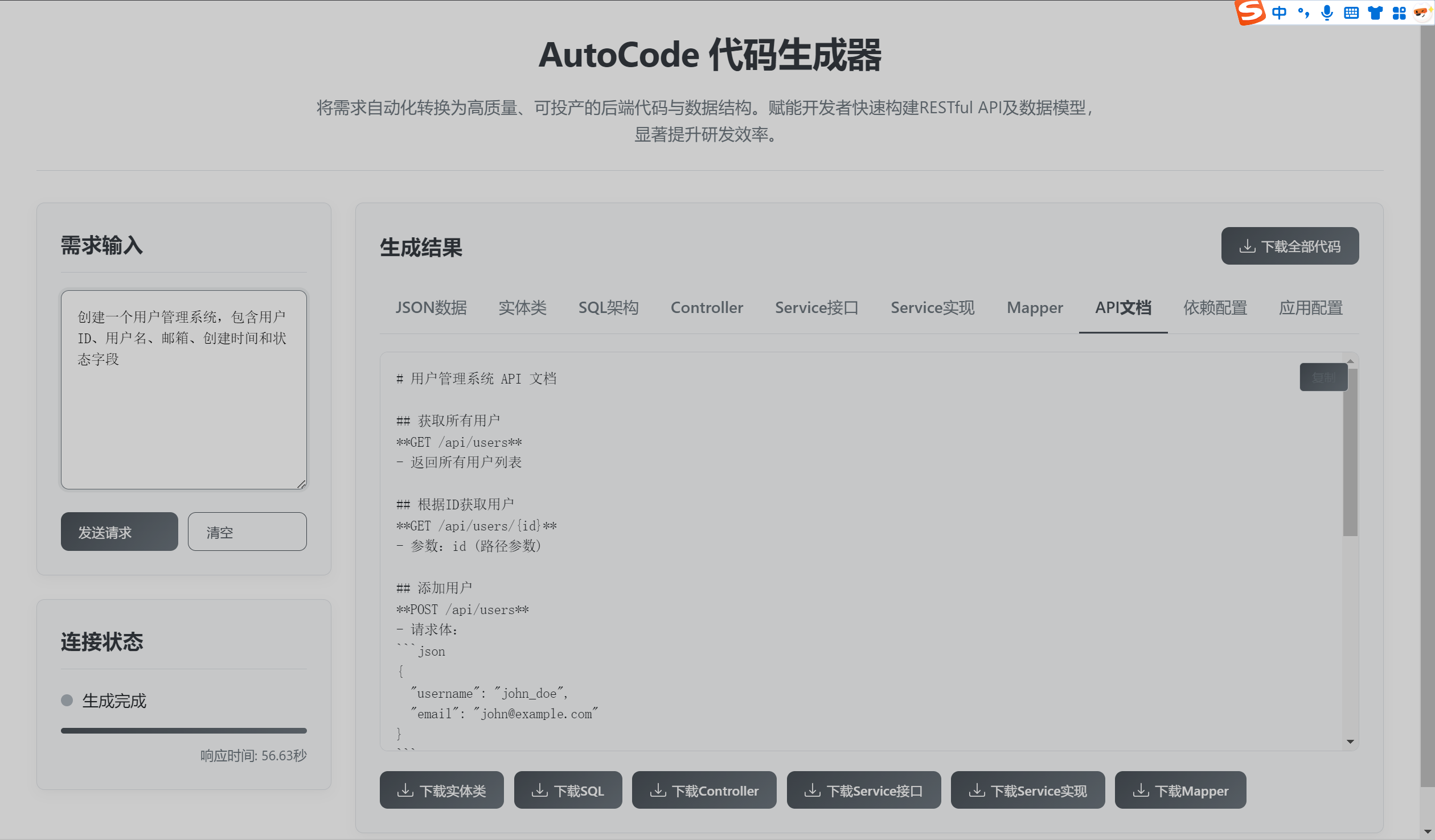The width and height of the screenshot is (1435, 840).
Task: Click the skin shirt icon in IME bar
Action: [x=1375, y=13]
